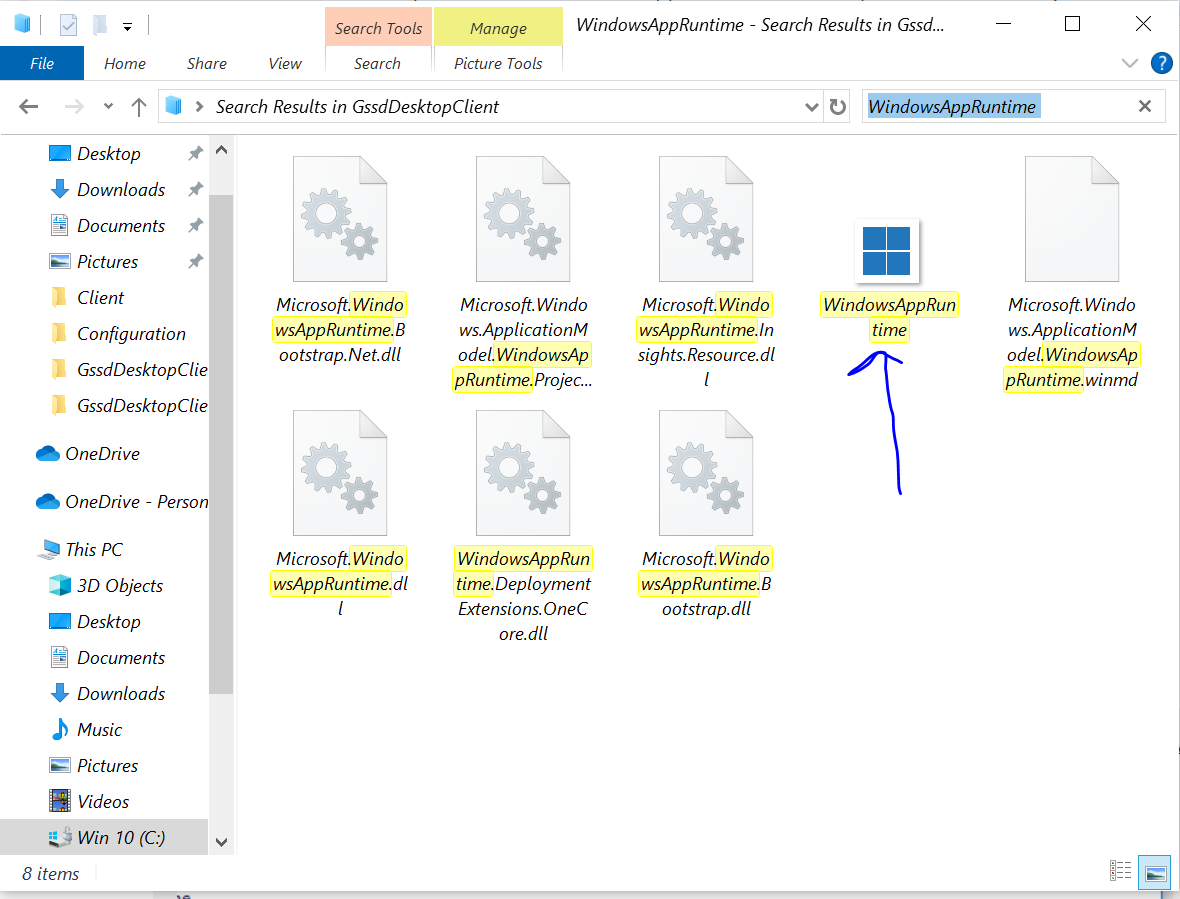Select the WindowsAppRuntime.Projec... dll file icon
The height and width of the screenshot is (899, 1180).
coord(523,219)
